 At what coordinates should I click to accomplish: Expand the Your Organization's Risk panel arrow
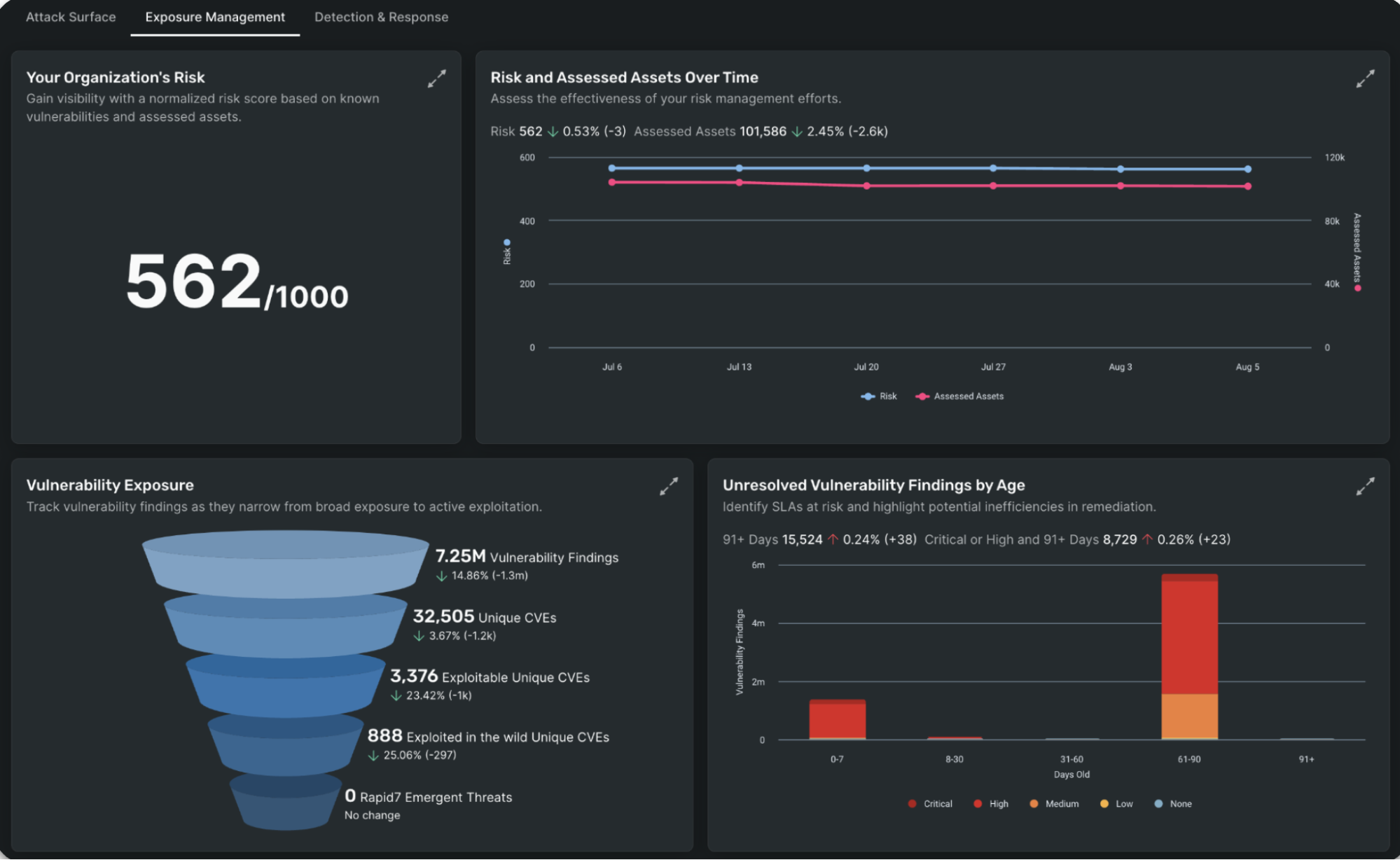(436, 78)
